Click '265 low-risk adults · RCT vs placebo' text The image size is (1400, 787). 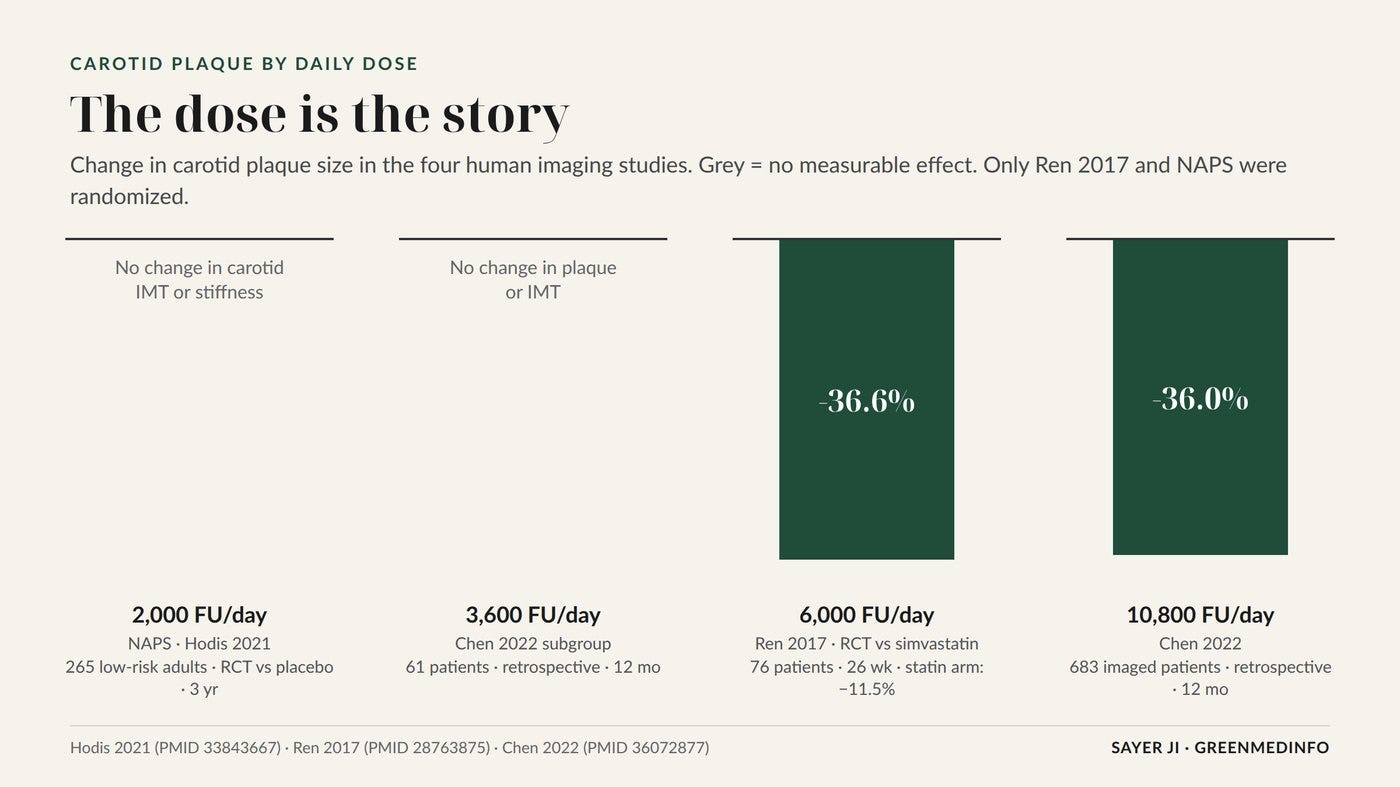pyautogui.click(x=199, y=667)
